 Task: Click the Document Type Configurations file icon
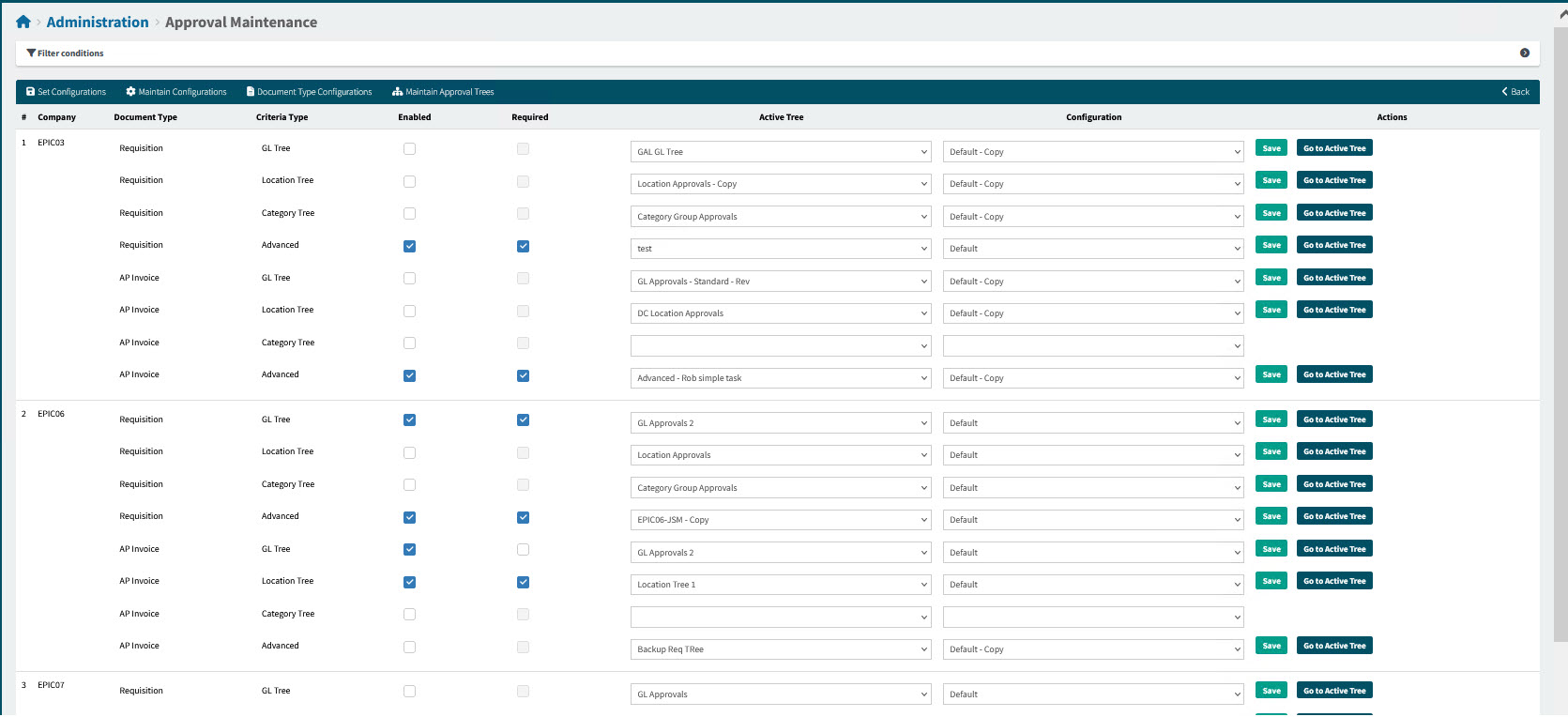251,92
